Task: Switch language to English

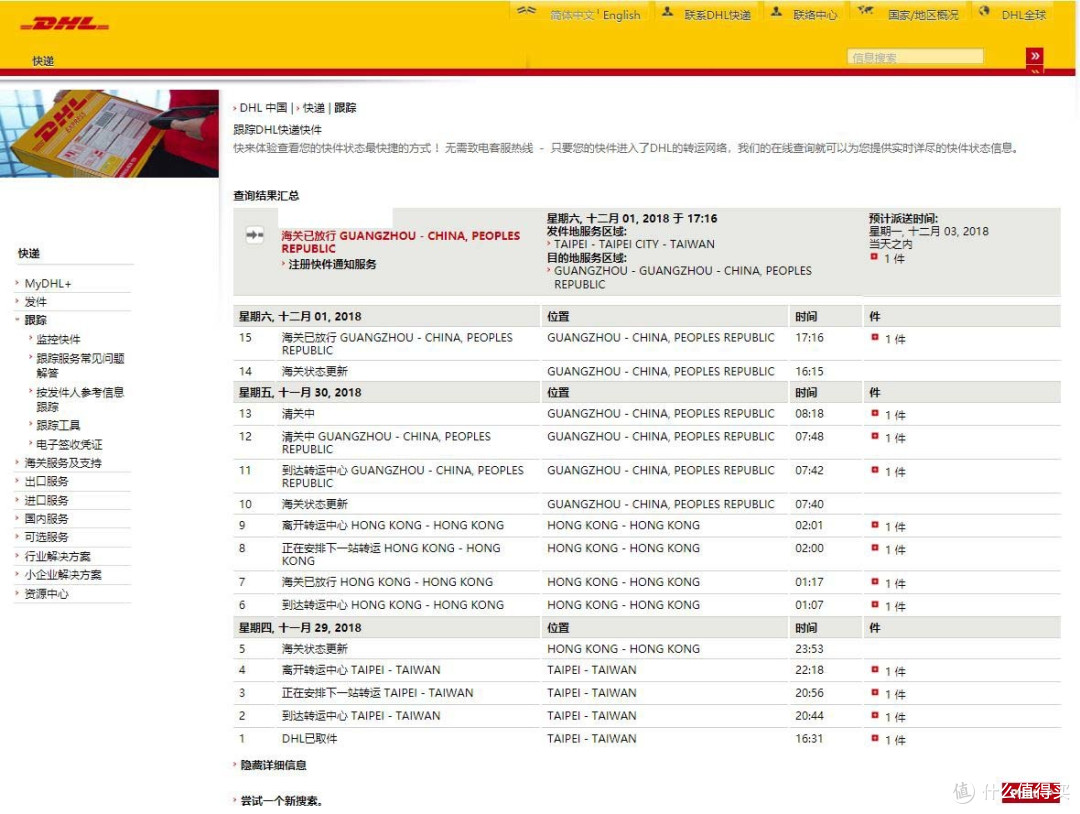Action: [621, 15]
